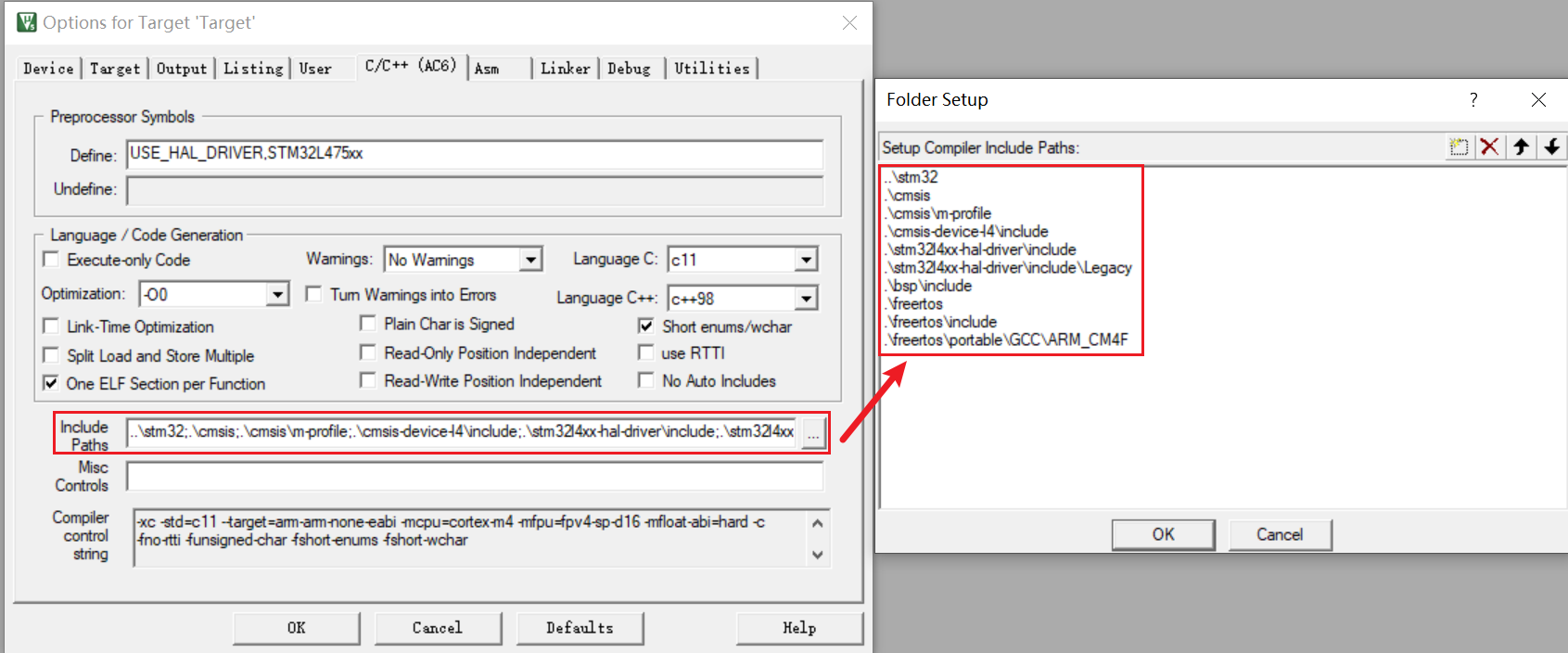Uncheck One ELF Section per Function
The image size is (1568, 653).
click(51, 383)
